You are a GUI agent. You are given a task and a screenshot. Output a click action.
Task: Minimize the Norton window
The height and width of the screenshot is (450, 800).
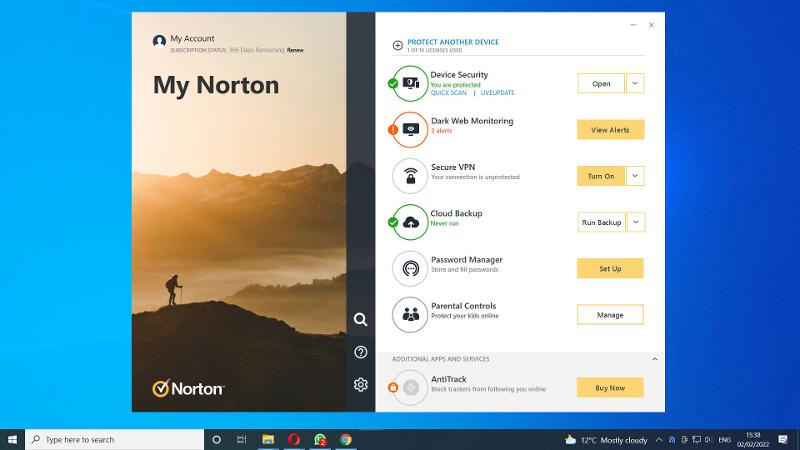(633, 25)
